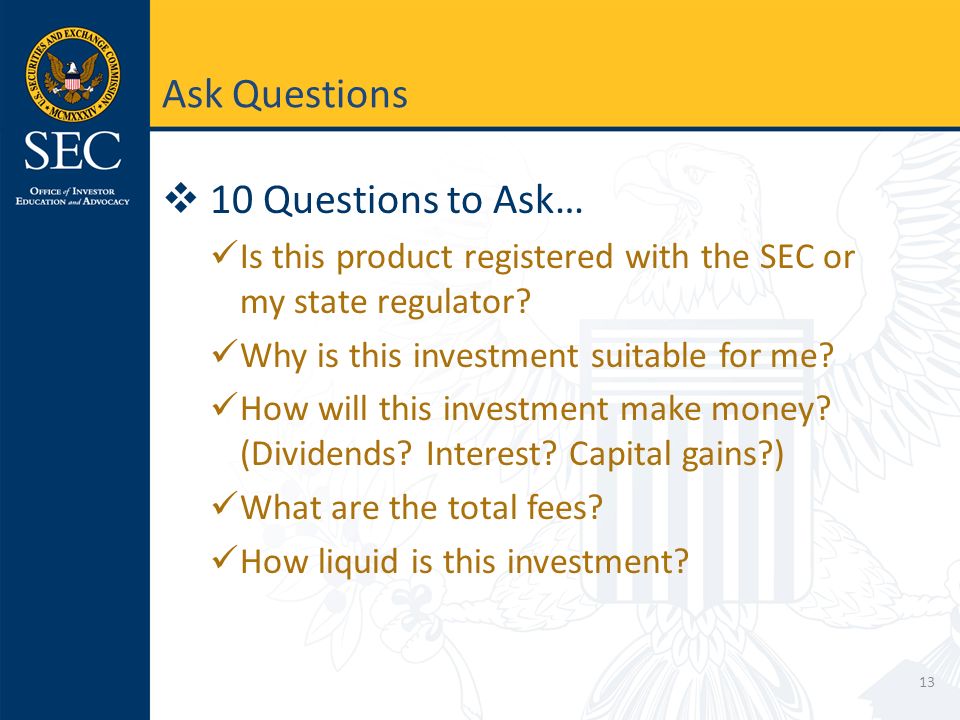Click 'How liquid is this investment?' text
960x720 pixels.
(x=465, y=561)
